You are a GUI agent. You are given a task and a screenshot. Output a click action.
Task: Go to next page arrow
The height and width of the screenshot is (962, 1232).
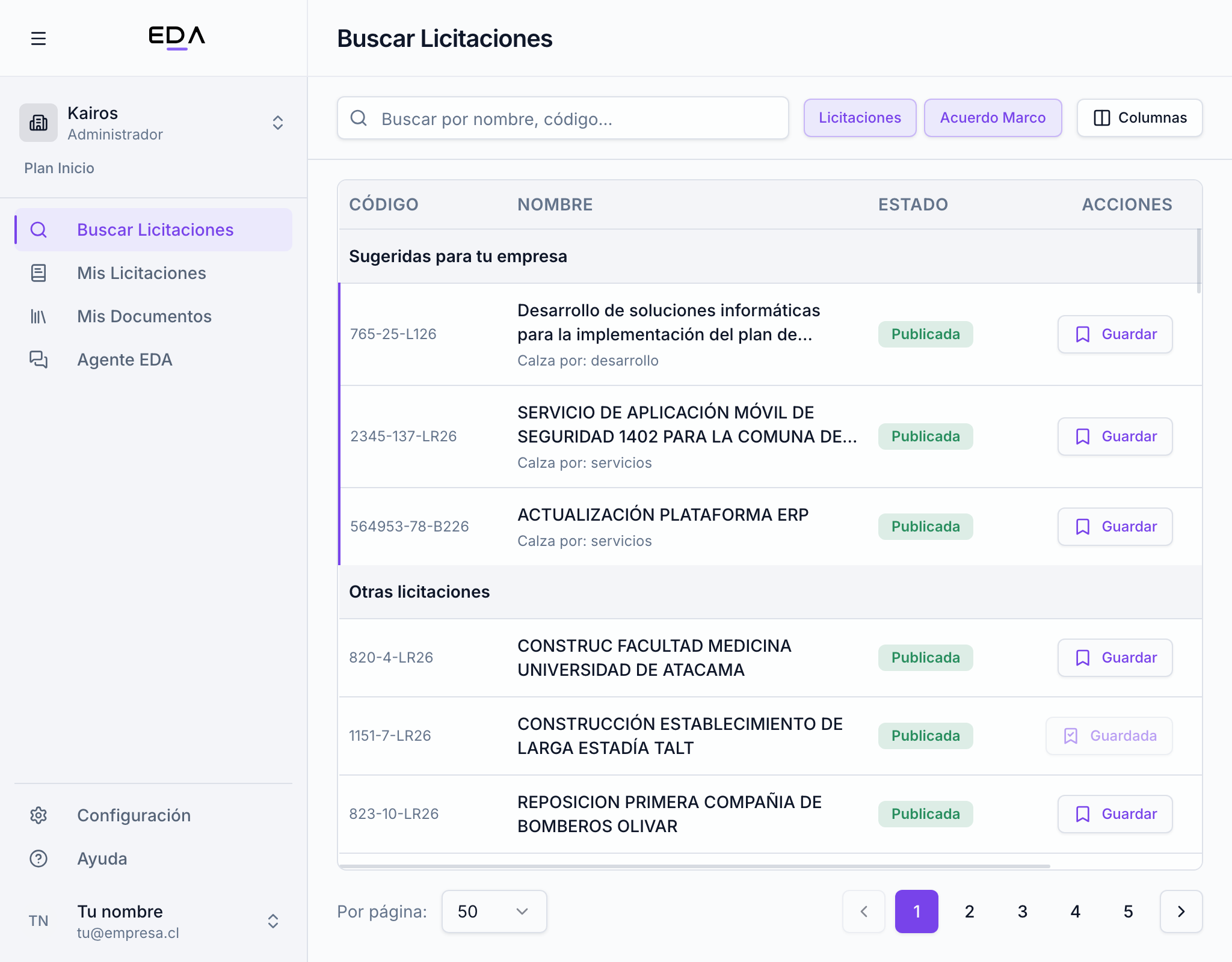tap(1181, 911)
